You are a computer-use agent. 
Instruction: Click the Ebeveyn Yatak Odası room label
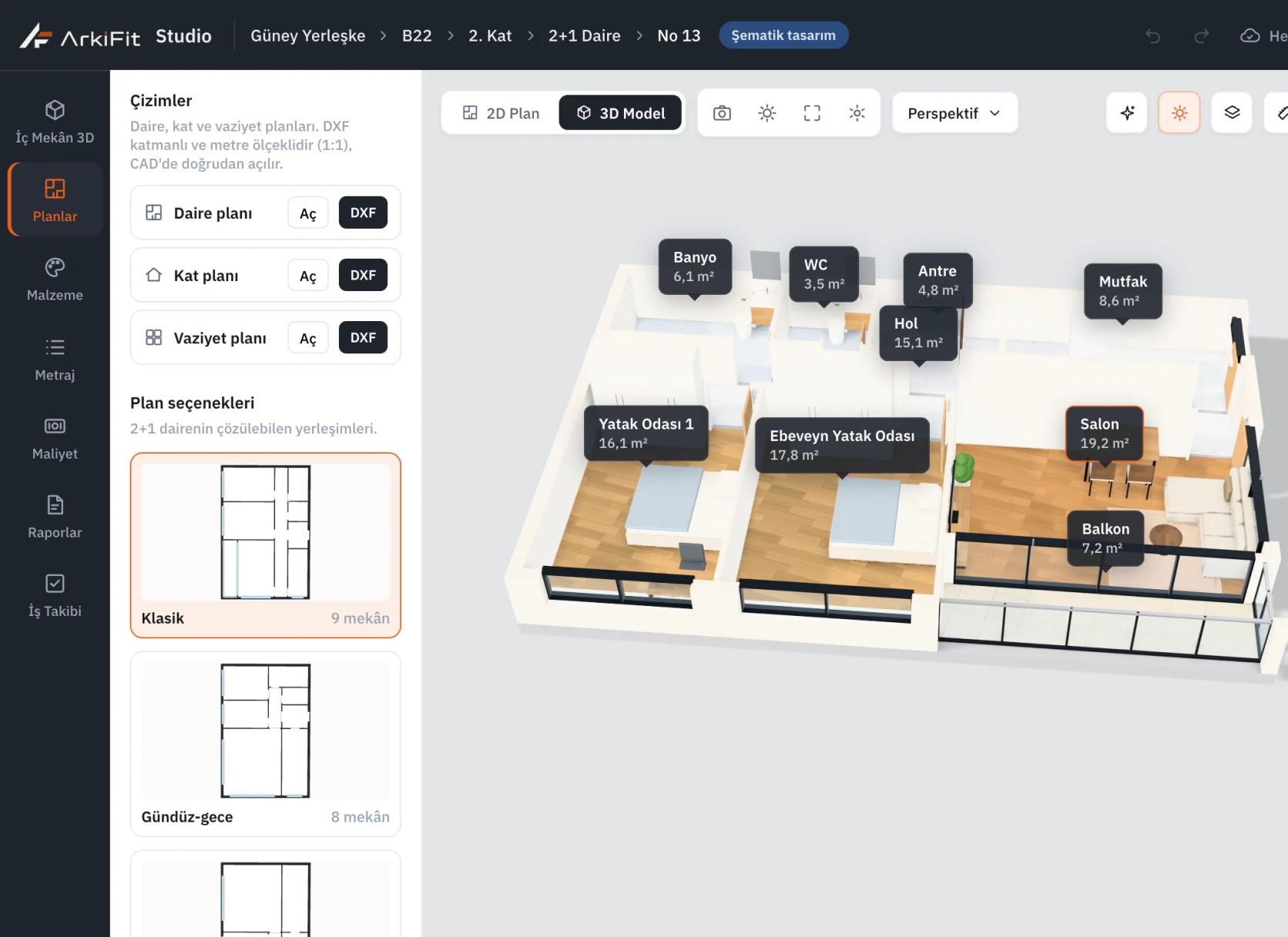pyautogui.click(x=842, y=445)
